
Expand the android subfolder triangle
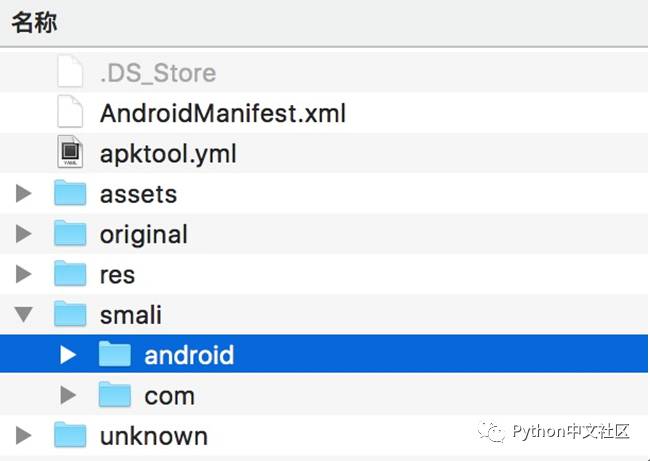[68, 355]
